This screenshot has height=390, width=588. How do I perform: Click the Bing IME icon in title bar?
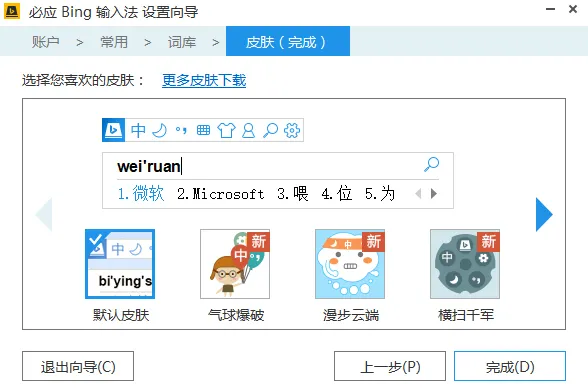[x=12, y=11]
